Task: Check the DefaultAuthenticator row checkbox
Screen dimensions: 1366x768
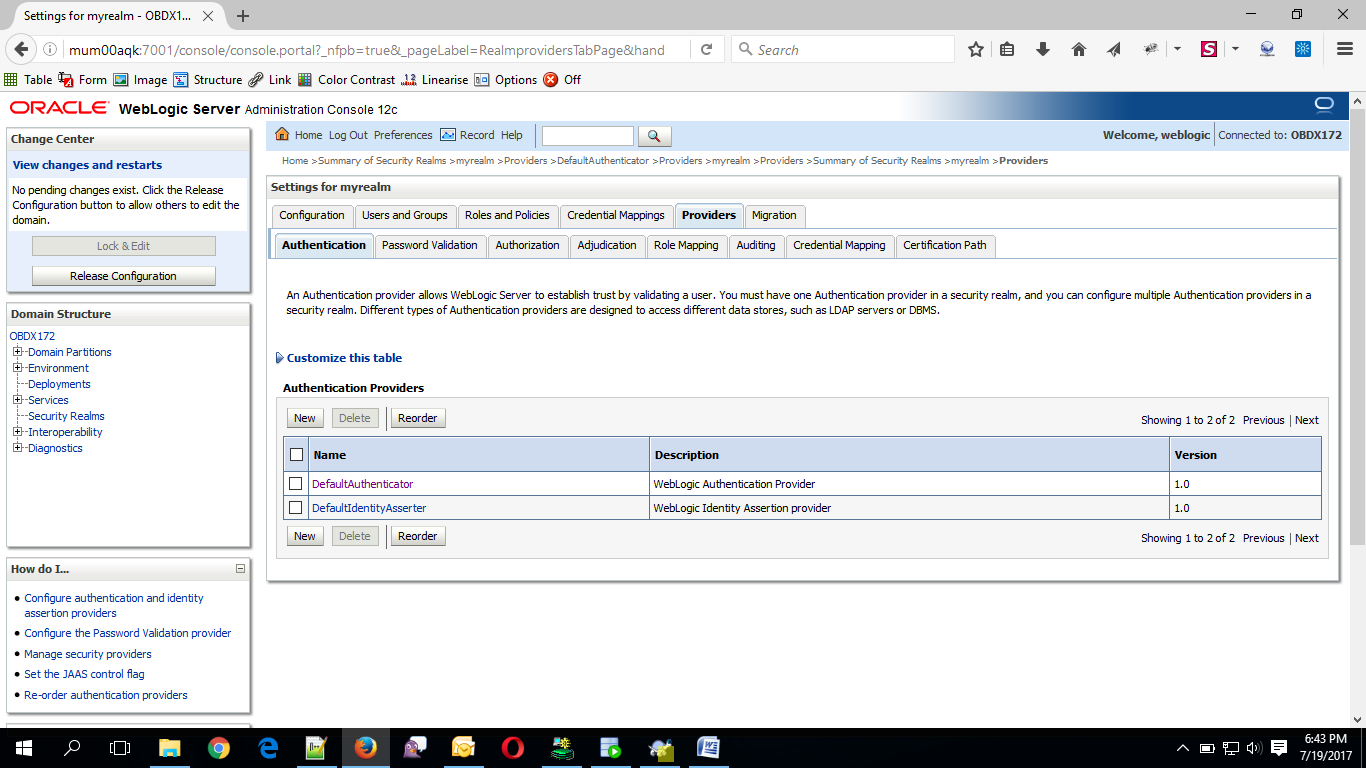Action: 295,483
